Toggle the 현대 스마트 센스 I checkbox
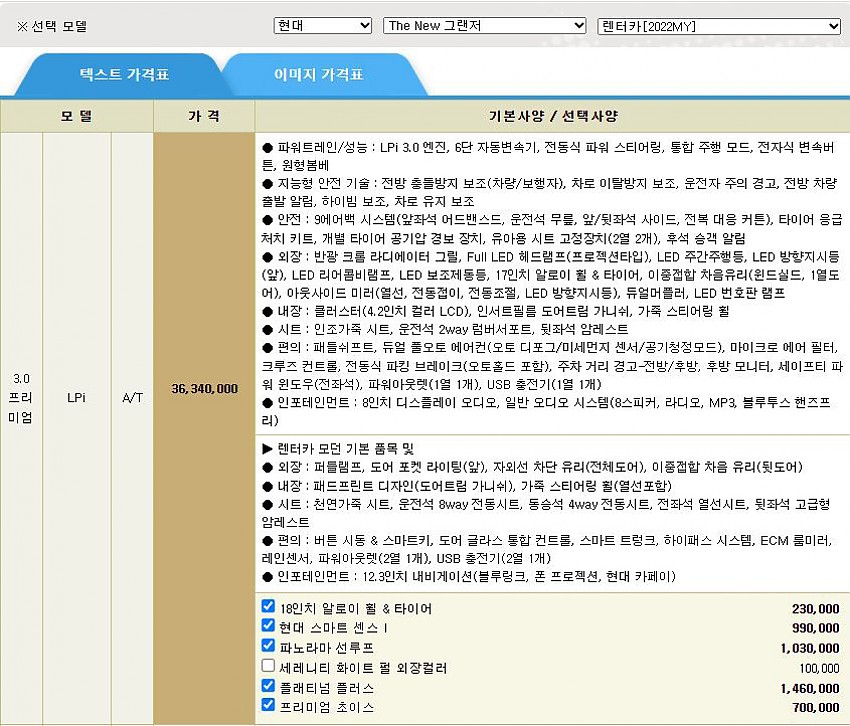This screenshot has width=850, height=726. pyautogui.click(x=268, y=626)
